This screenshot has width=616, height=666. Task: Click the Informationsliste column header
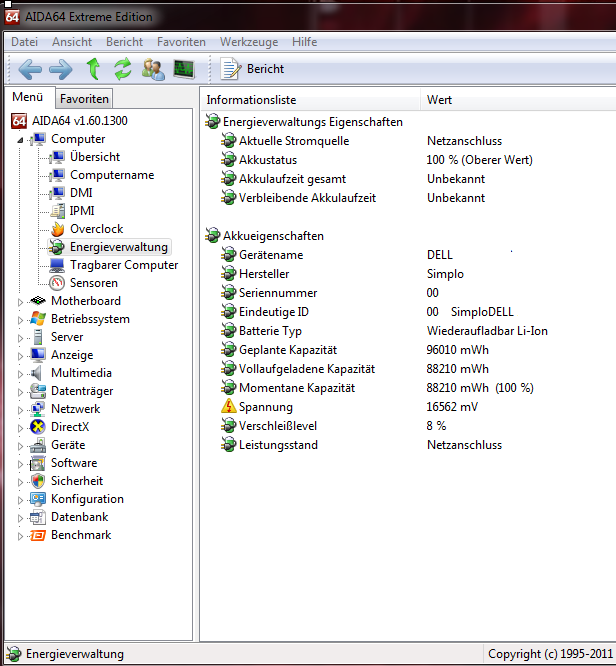[x=251, y=100]
